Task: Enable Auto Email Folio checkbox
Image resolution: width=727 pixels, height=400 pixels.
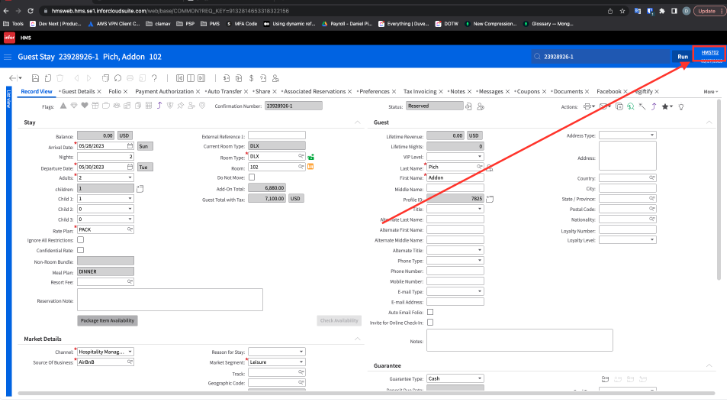Action: (x=430, y=312)
